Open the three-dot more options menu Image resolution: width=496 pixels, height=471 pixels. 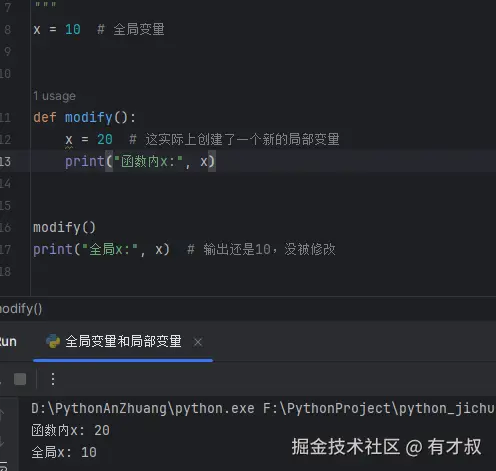tap(53, 379)
